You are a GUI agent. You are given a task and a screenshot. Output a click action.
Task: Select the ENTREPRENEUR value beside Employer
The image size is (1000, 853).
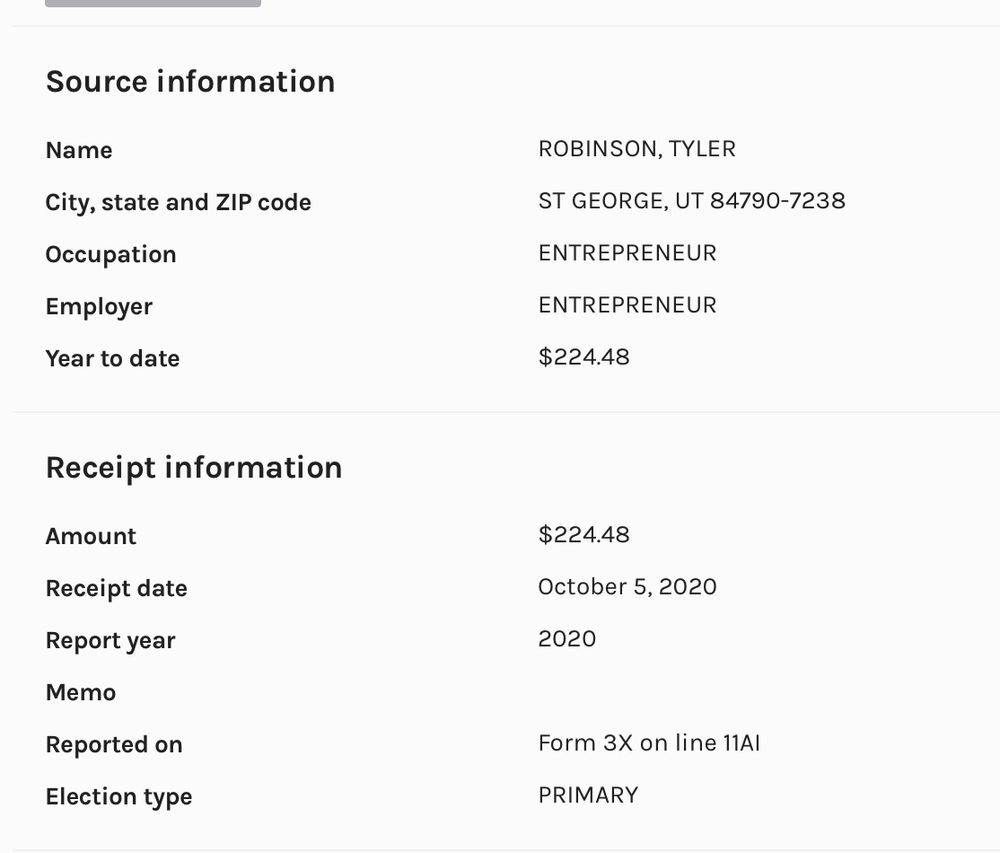(627, 305)
